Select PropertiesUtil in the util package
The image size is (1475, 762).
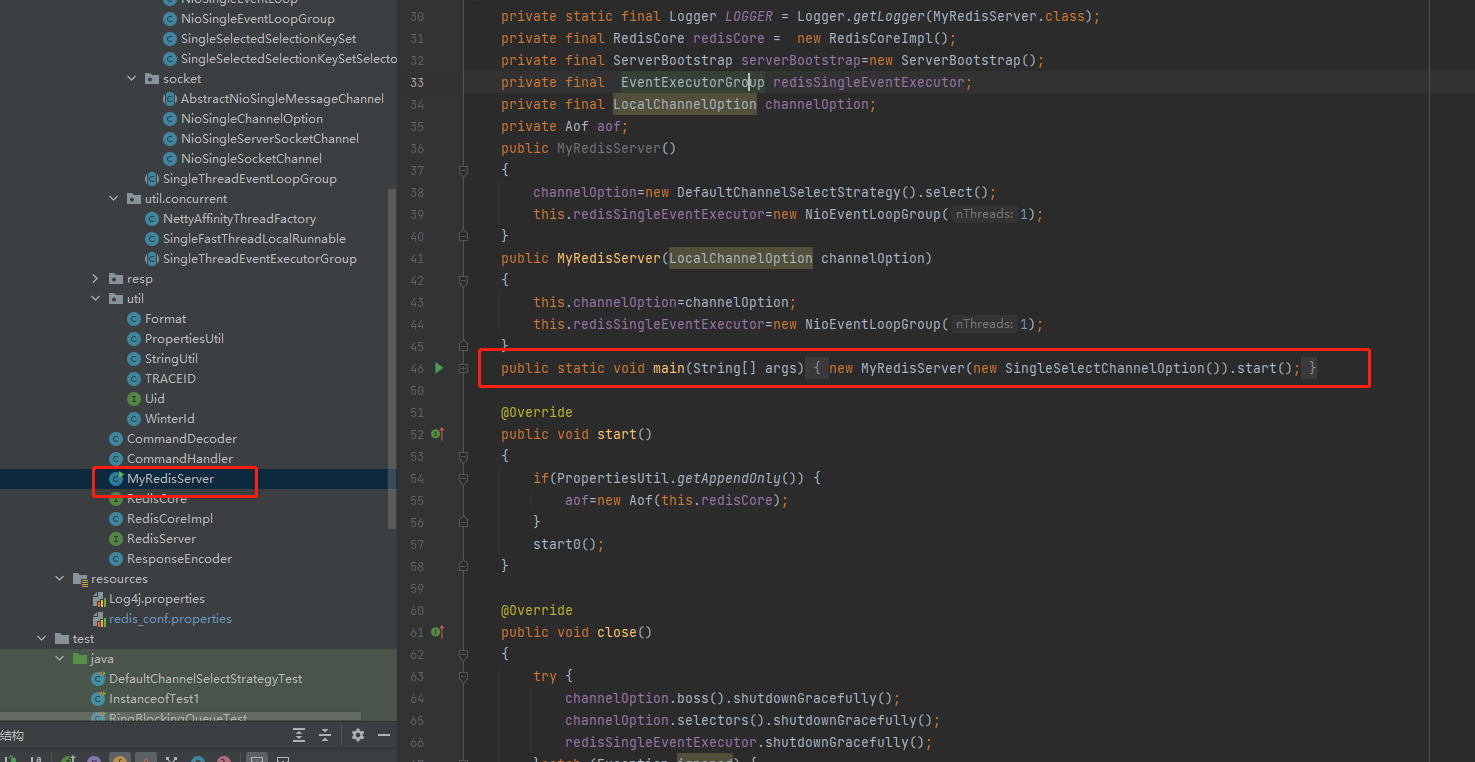tap(184, 339)
